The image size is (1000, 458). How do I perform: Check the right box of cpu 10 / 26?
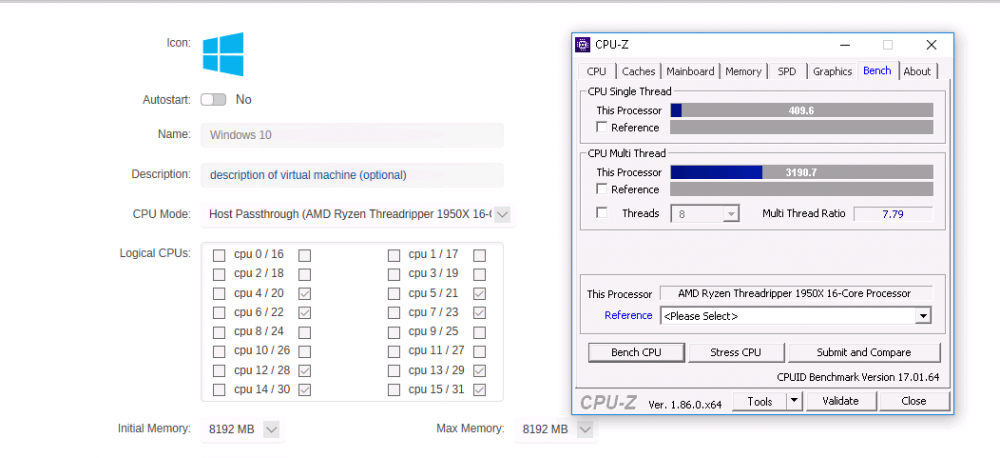(x=305, y=351)
